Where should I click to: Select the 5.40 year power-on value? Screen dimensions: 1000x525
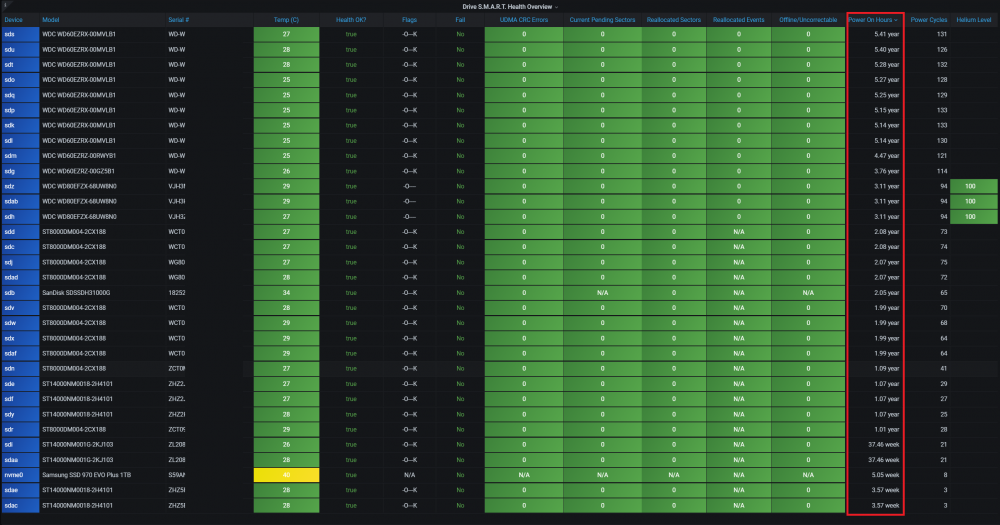coord(886,49)
